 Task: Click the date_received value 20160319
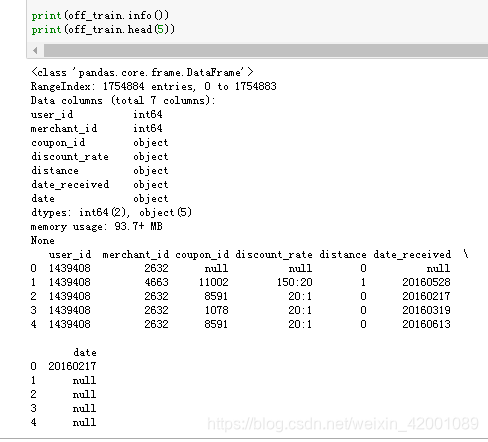426,310
